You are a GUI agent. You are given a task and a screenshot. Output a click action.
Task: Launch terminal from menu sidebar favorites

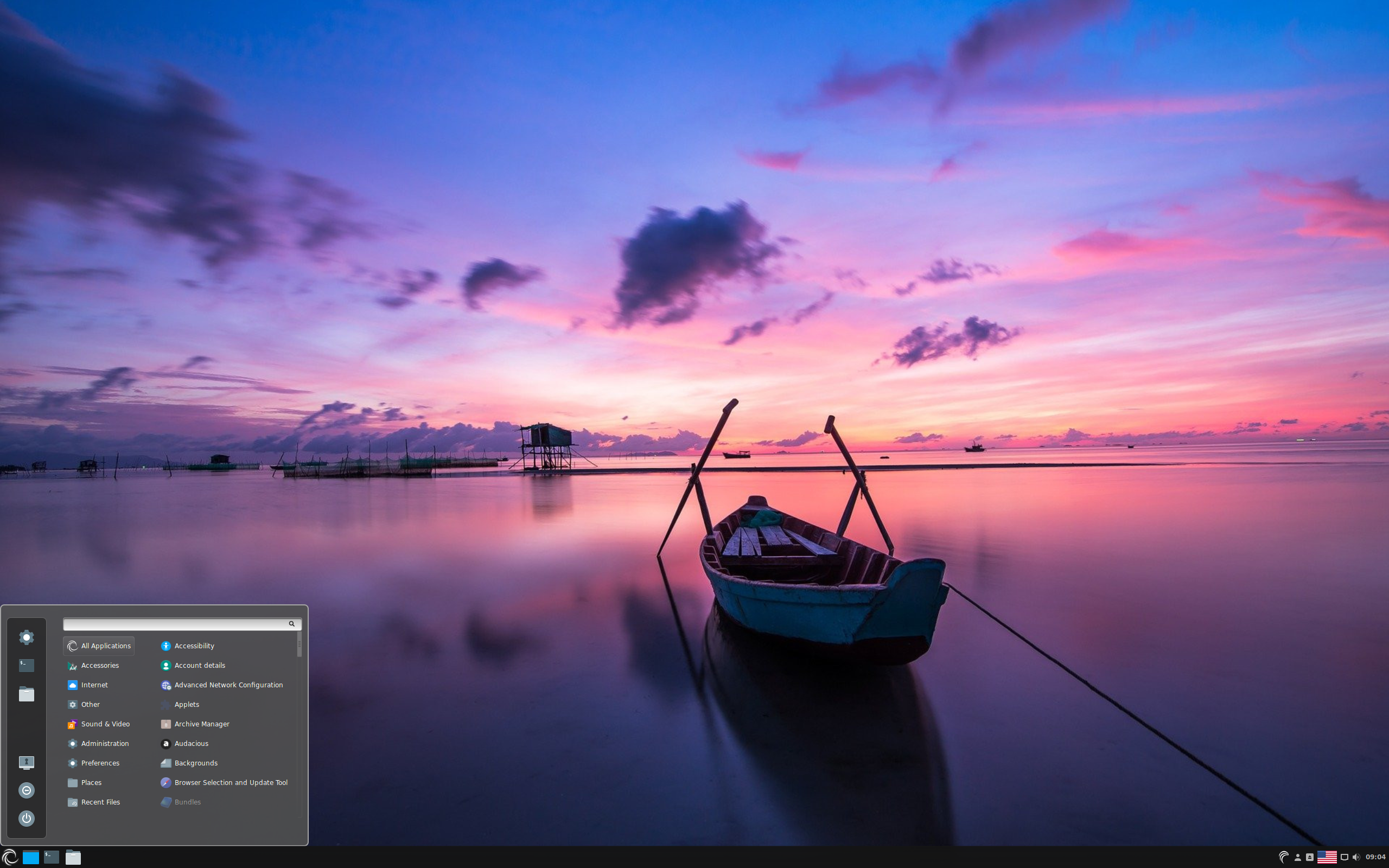pyautogui.click(x=27, y=665)
